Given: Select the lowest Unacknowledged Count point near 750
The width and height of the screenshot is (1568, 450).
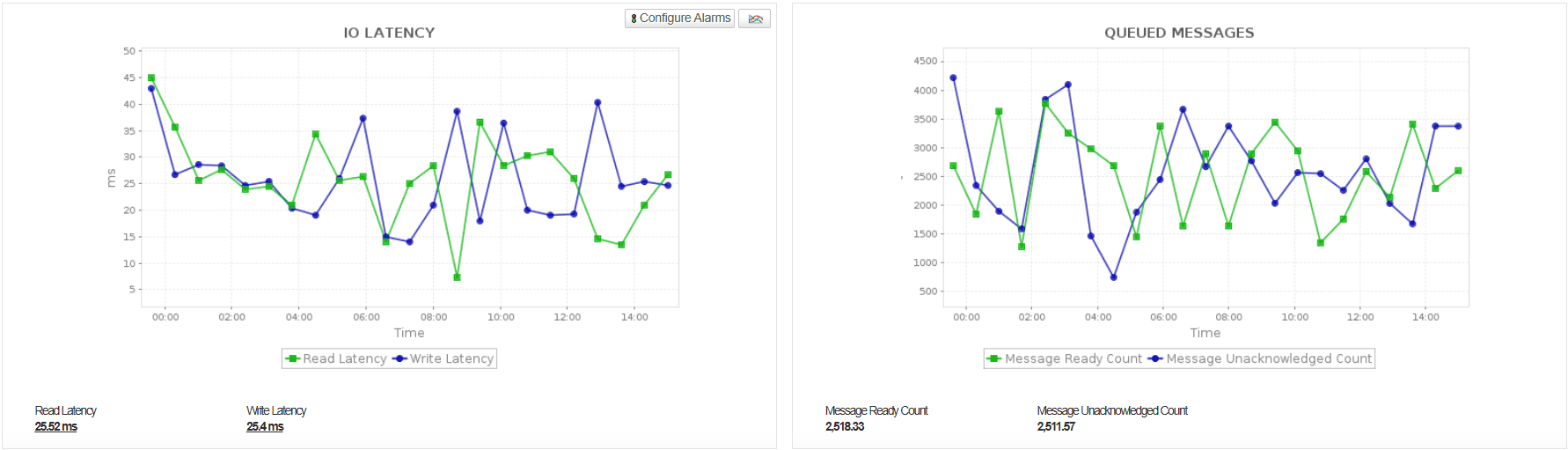Looking at the screenshot, I should pos(1114,277).
